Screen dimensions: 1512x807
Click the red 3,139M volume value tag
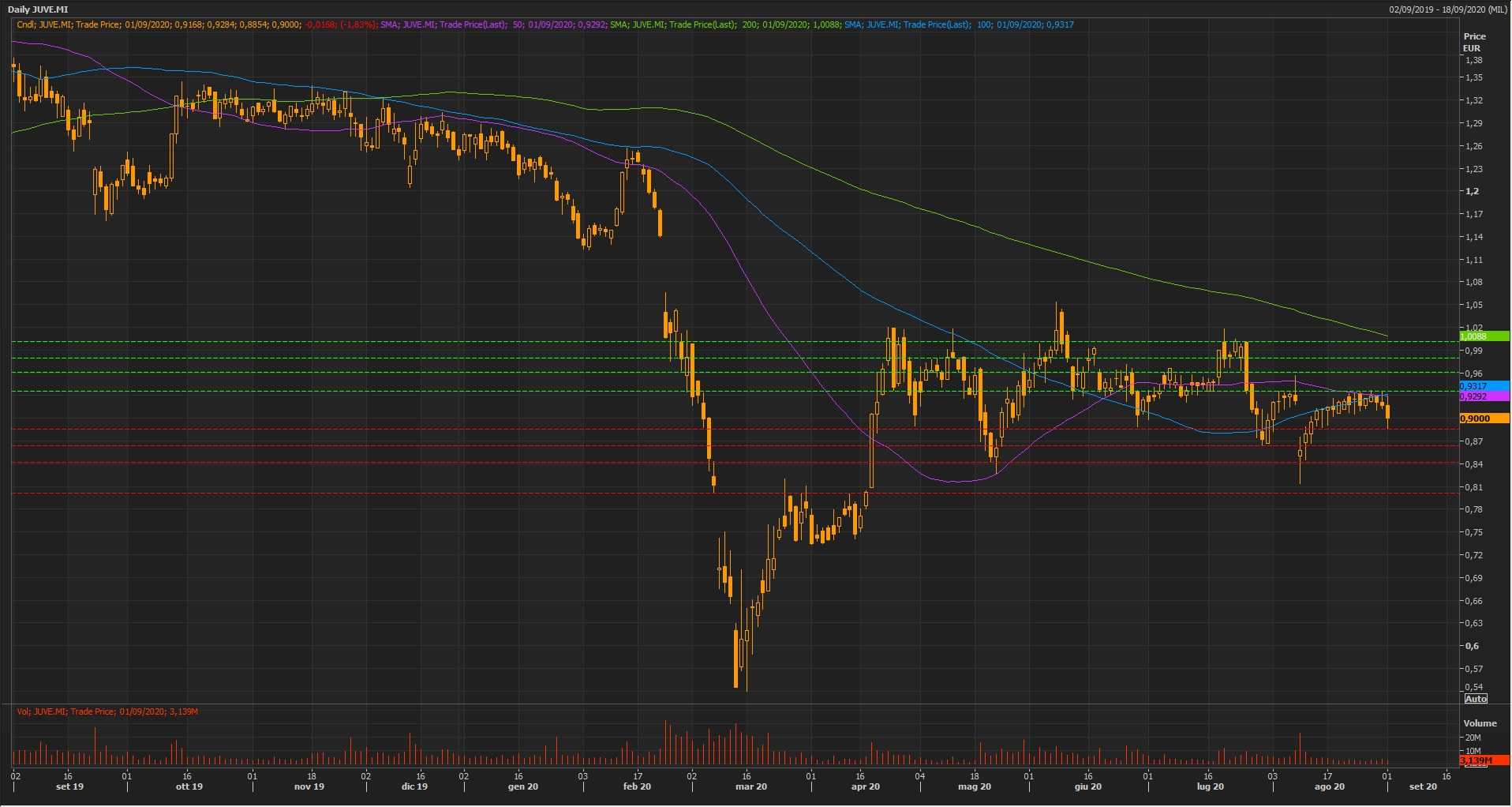click(1484, 760)
